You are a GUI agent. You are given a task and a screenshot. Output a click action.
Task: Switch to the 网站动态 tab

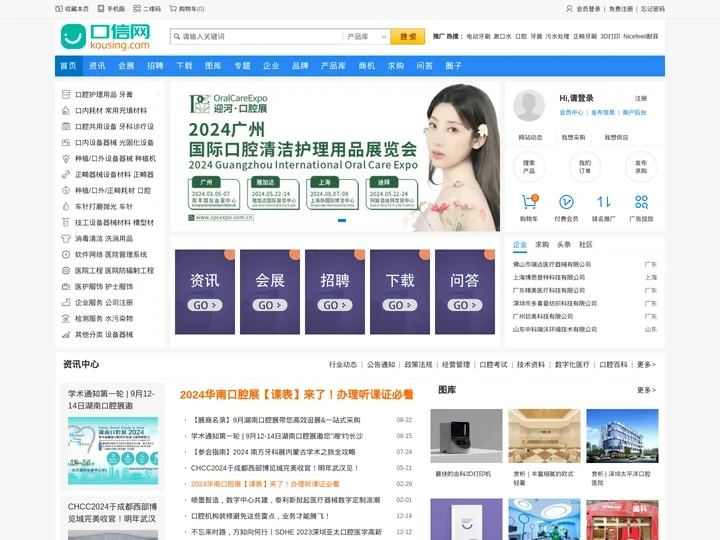[x=530, y=137]
